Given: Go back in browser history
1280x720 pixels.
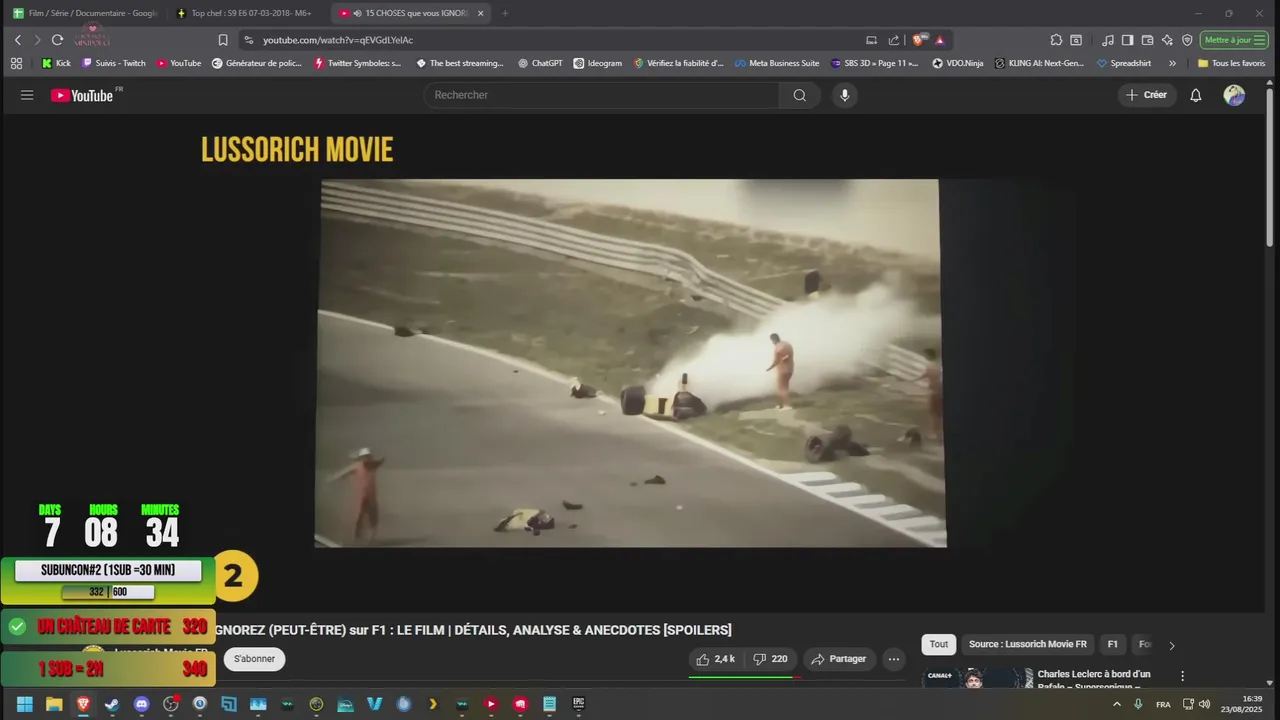Looking at the screenshot, I should pos(18,40).
